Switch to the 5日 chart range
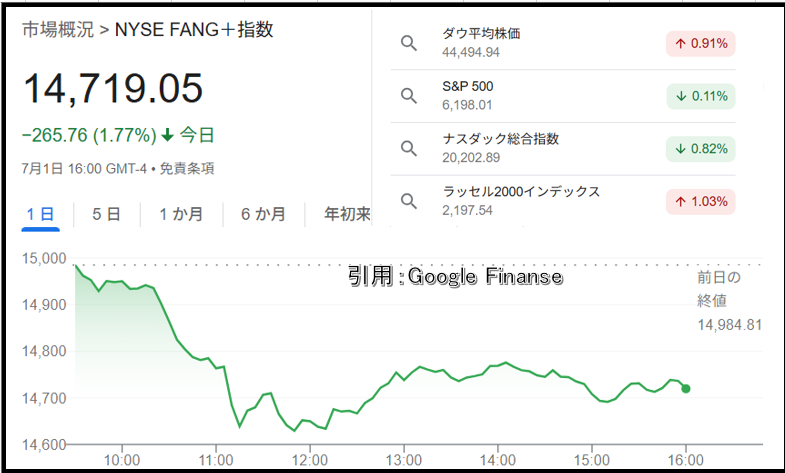Viewport: 785px width, 473px height. pos(106,214)
